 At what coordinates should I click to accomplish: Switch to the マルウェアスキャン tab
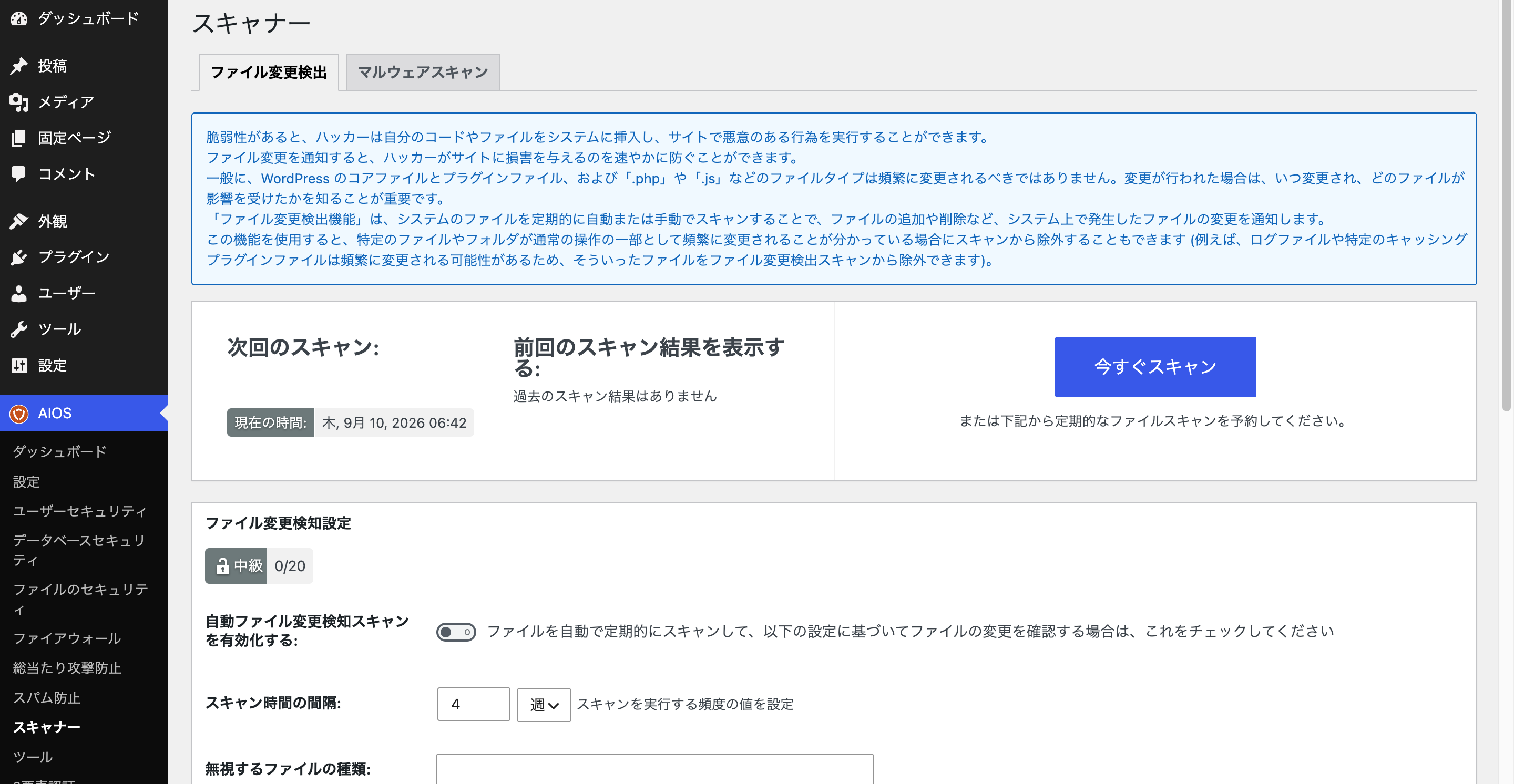click(x=423, y=72)
